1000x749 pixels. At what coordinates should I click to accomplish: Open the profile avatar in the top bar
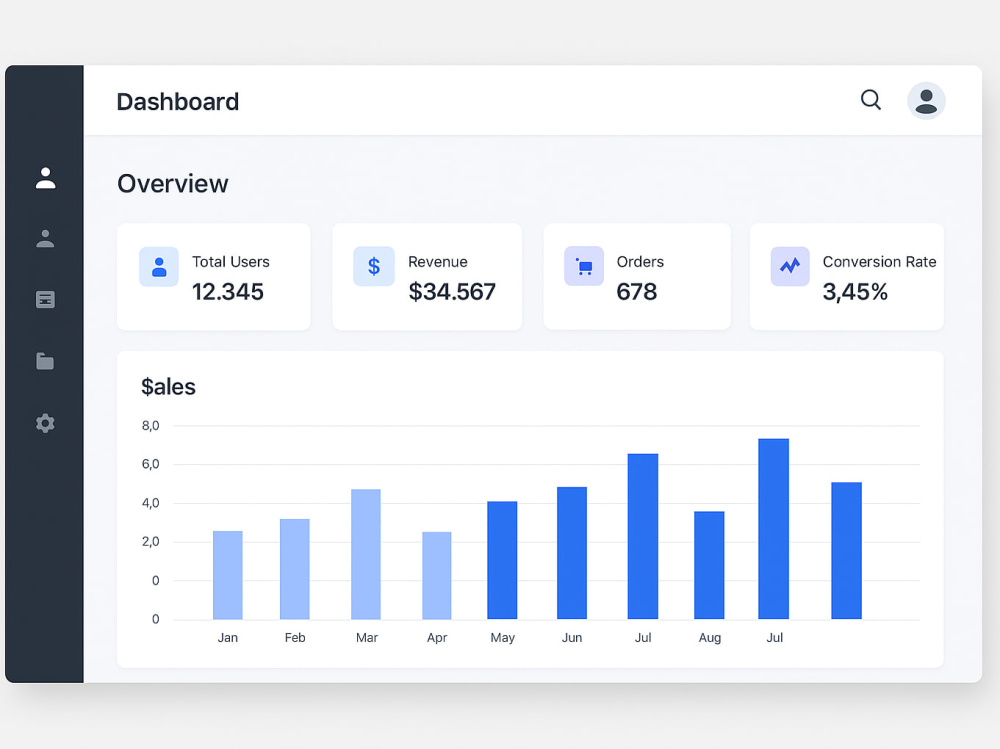(926, 100)
